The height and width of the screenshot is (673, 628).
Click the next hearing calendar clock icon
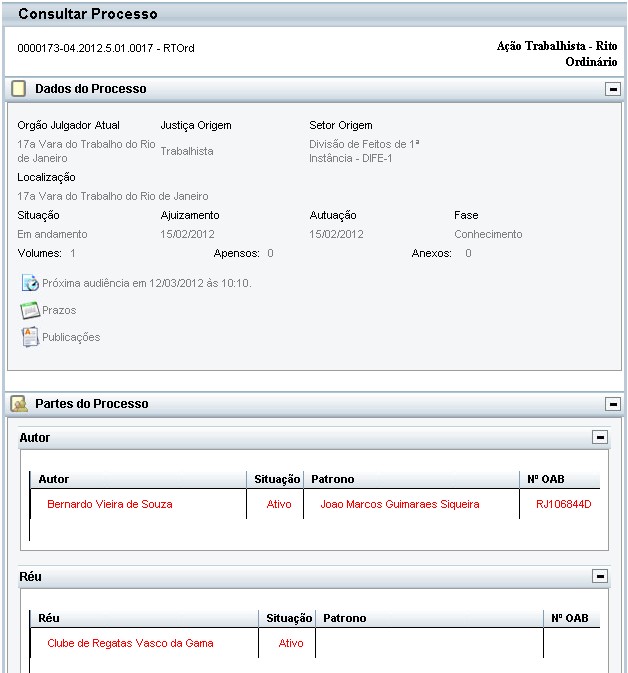29,283
